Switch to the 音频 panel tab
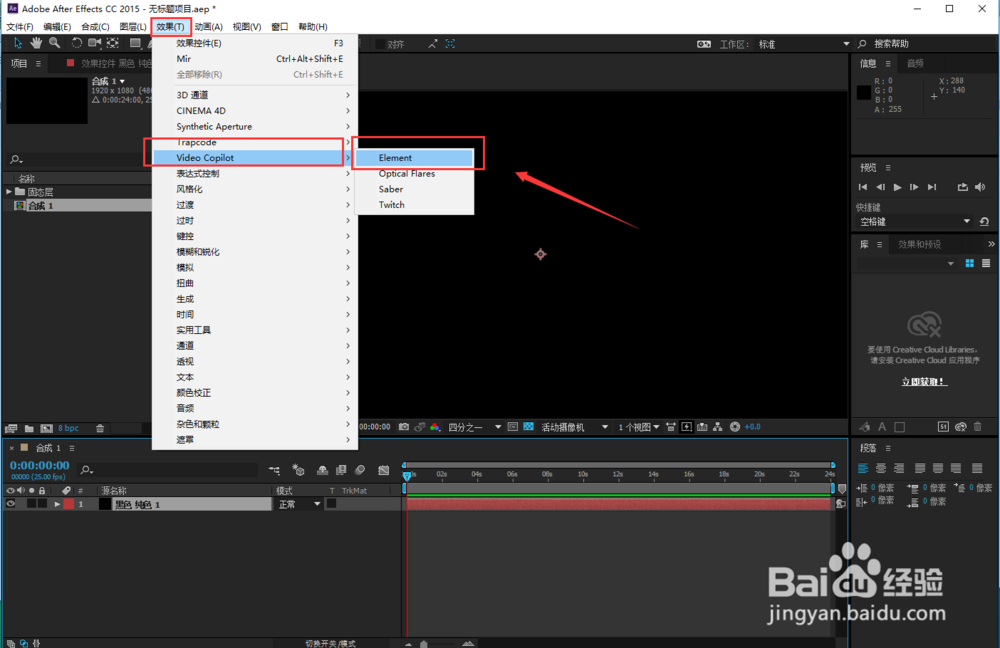This screenshot has width=1000, height=648. point(915,63)
